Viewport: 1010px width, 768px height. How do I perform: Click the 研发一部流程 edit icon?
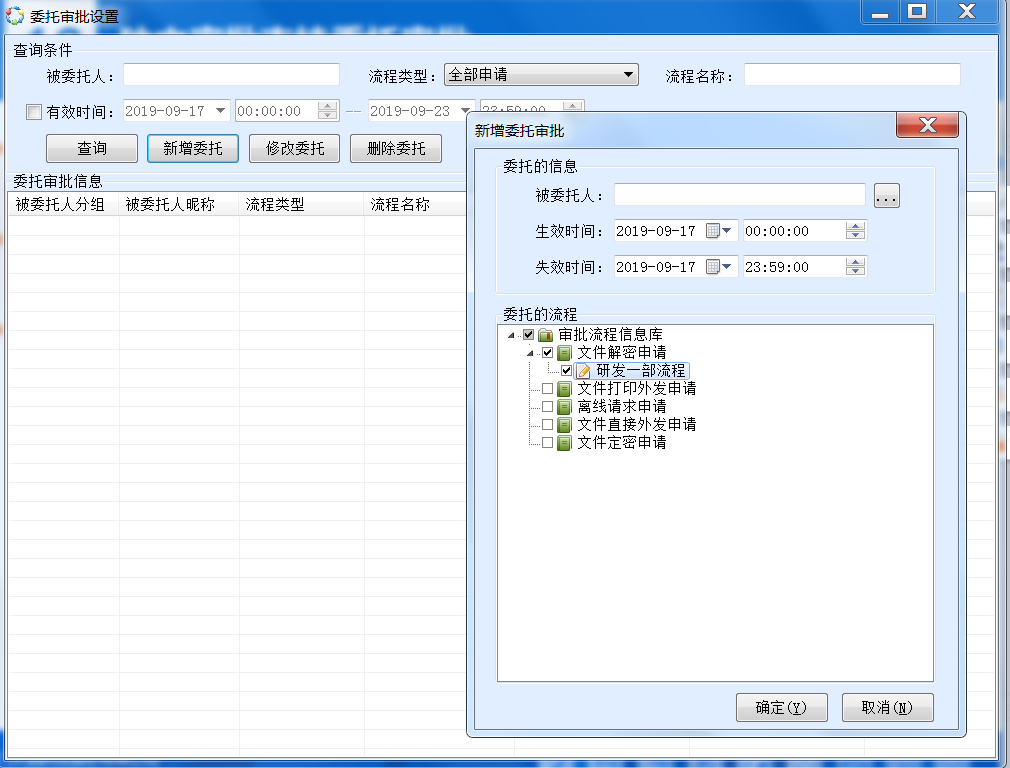[x=584, y=370]
